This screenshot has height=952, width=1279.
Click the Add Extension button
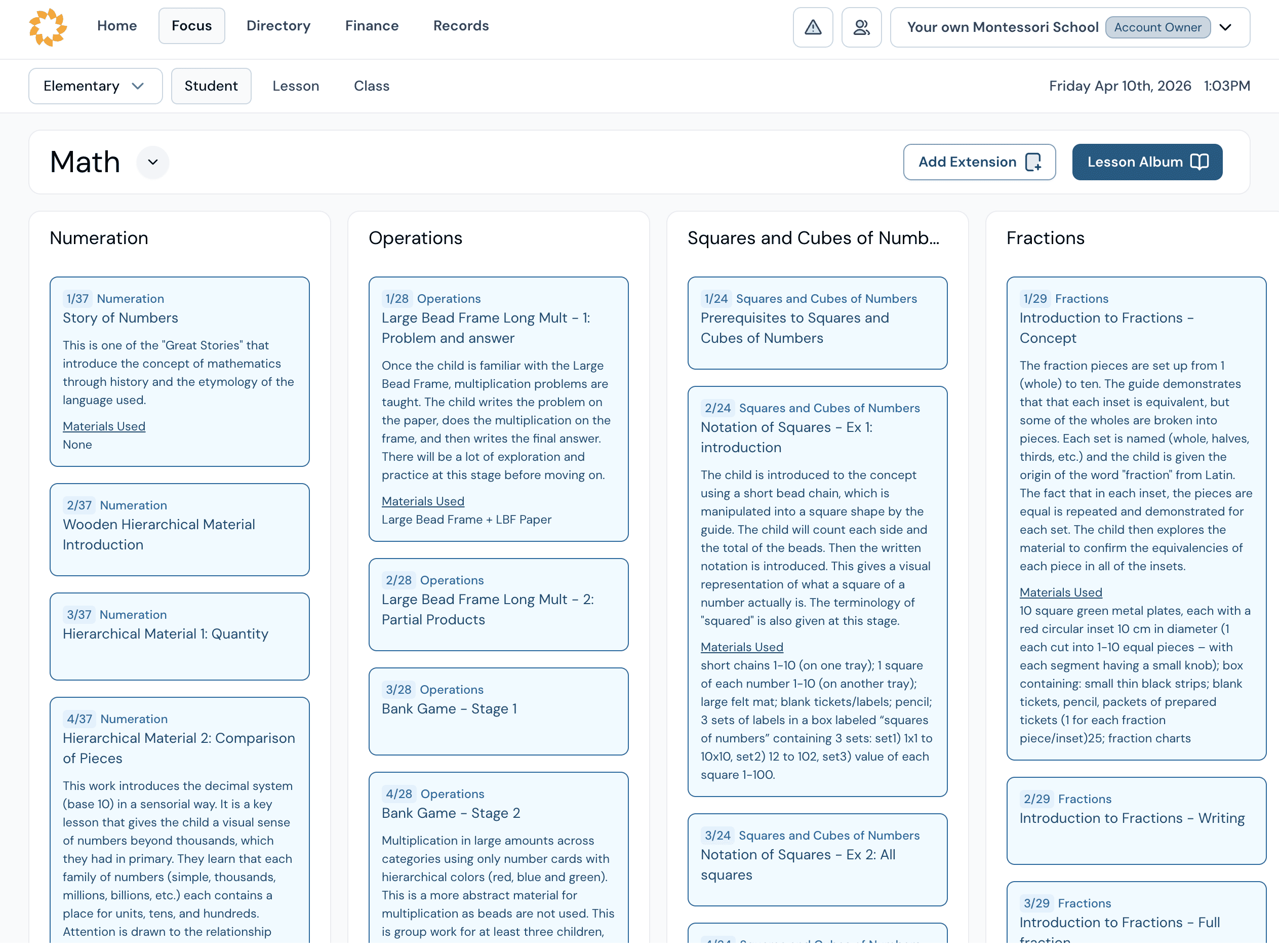tap(979, 162)
